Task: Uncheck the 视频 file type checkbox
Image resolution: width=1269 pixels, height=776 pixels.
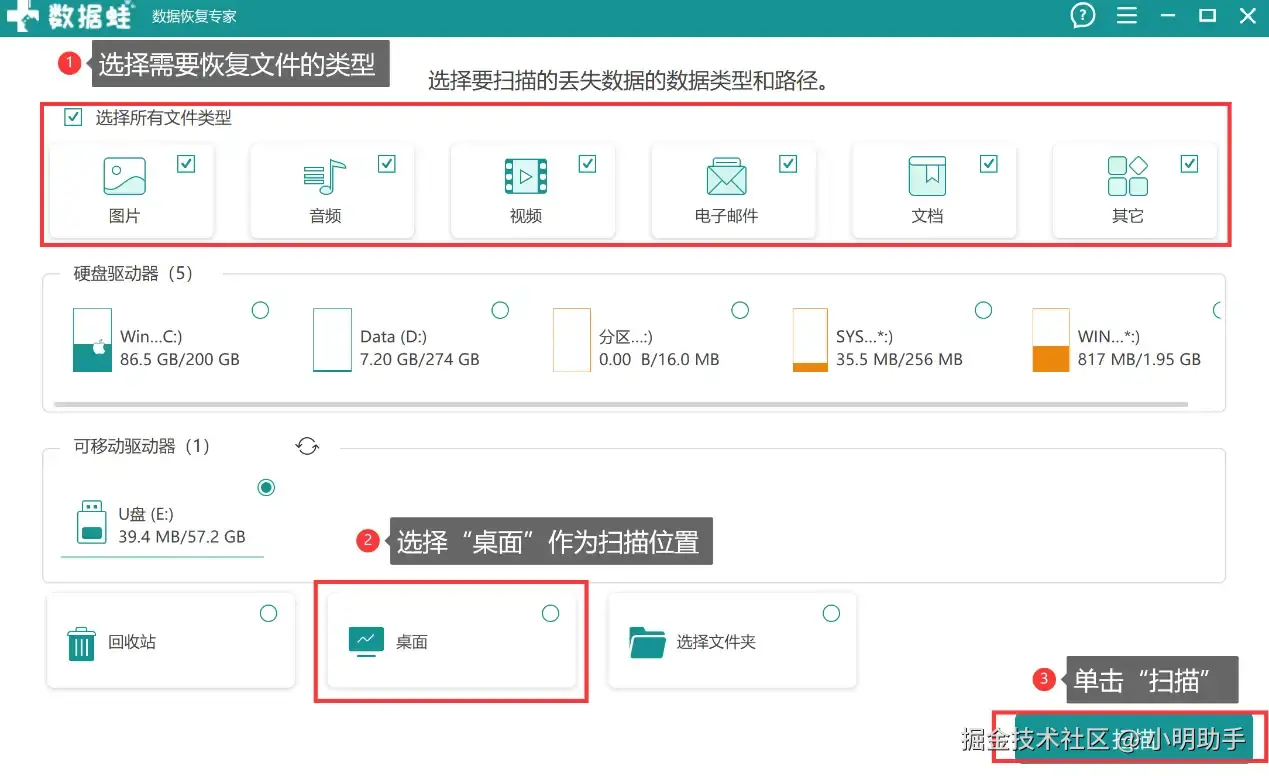Action: click(x=587, y=164)
